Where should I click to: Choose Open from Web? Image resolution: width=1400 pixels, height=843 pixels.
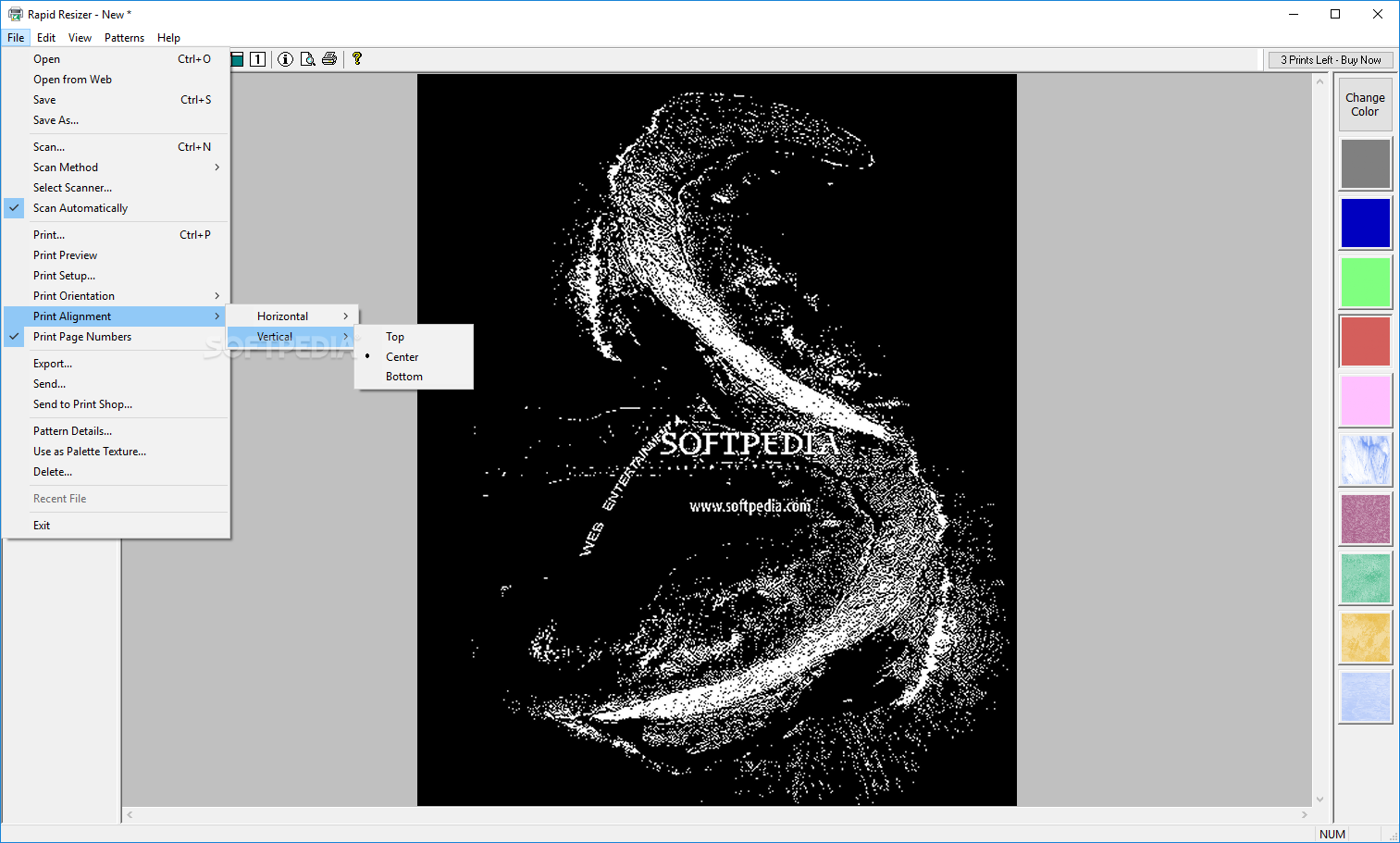(117, 80)
